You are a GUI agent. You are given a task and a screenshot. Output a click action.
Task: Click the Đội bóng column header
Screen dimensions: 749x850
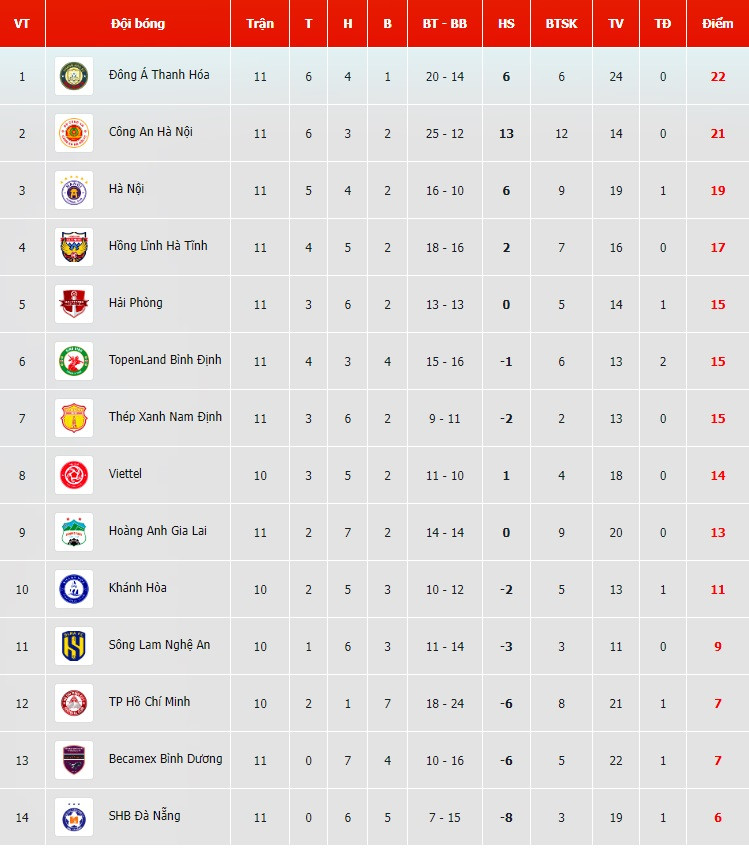138,24
